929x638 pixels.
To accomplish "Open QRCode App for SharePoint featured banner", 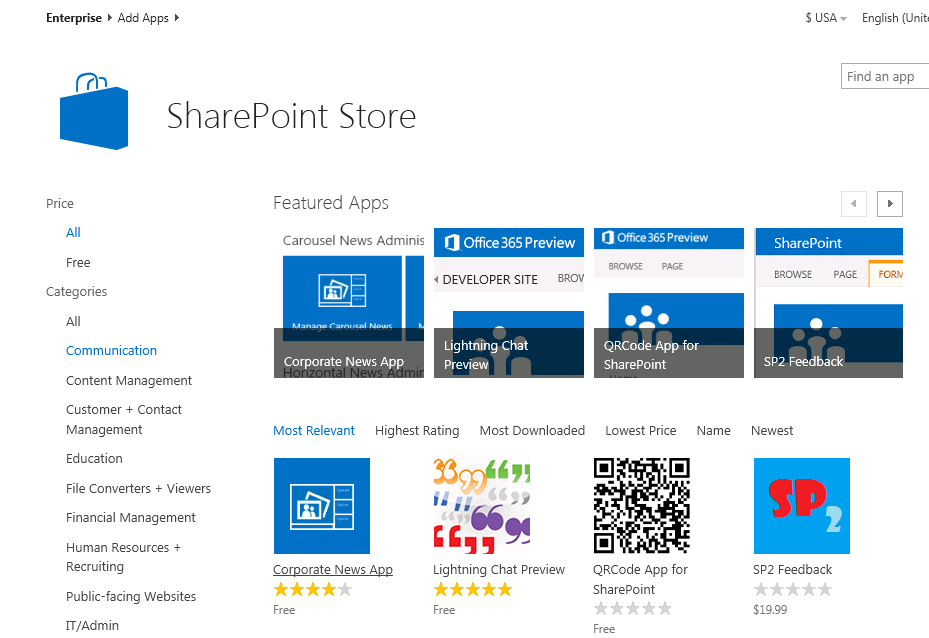I will 669,303.
